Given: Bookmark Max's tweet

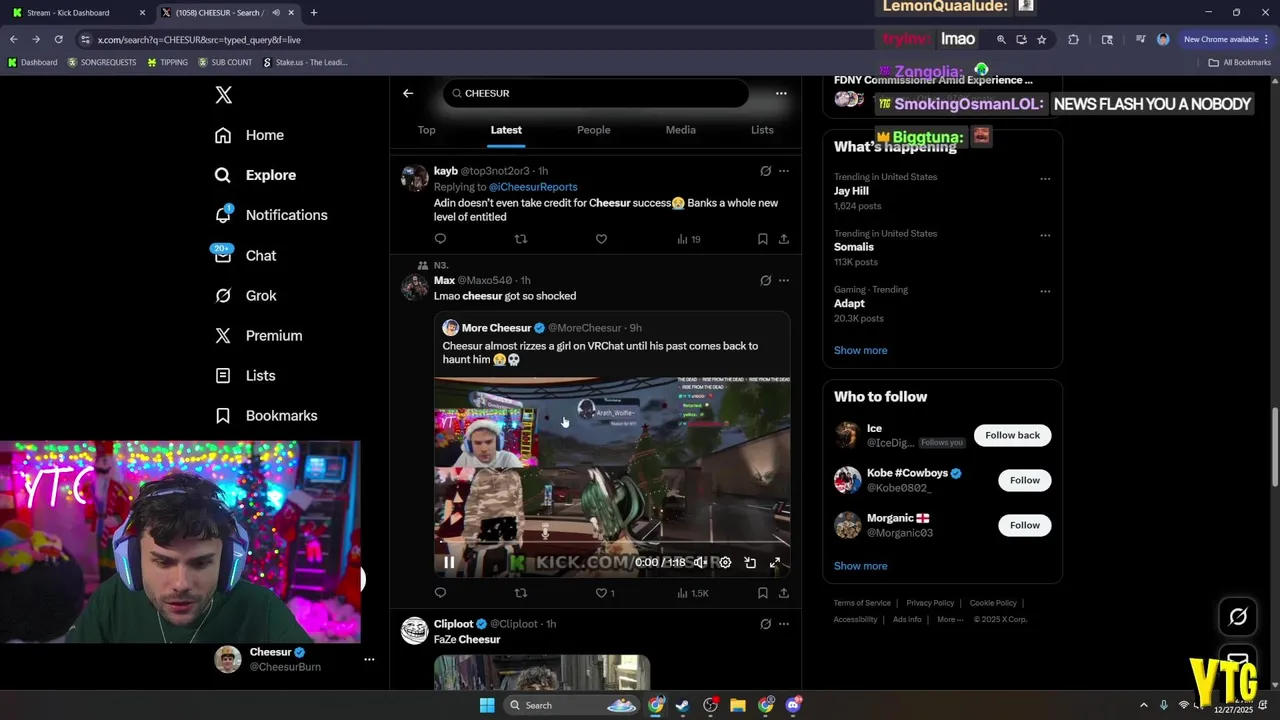Looking at the screenshot, I should point(762,593).
